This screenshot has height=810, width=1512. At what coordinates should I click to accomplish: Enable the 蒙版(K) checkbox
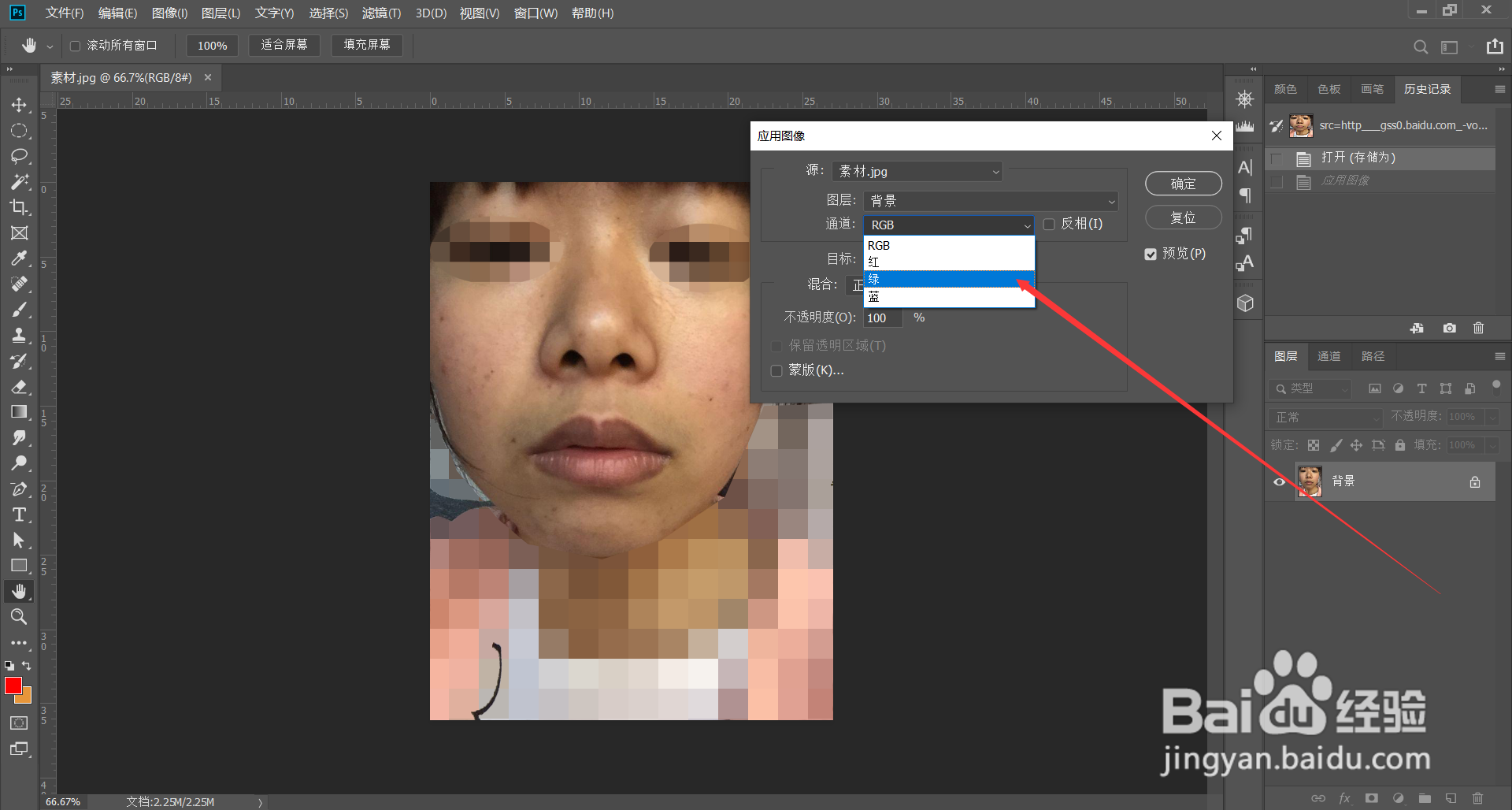pyautogui.click(x=776, y=370)
